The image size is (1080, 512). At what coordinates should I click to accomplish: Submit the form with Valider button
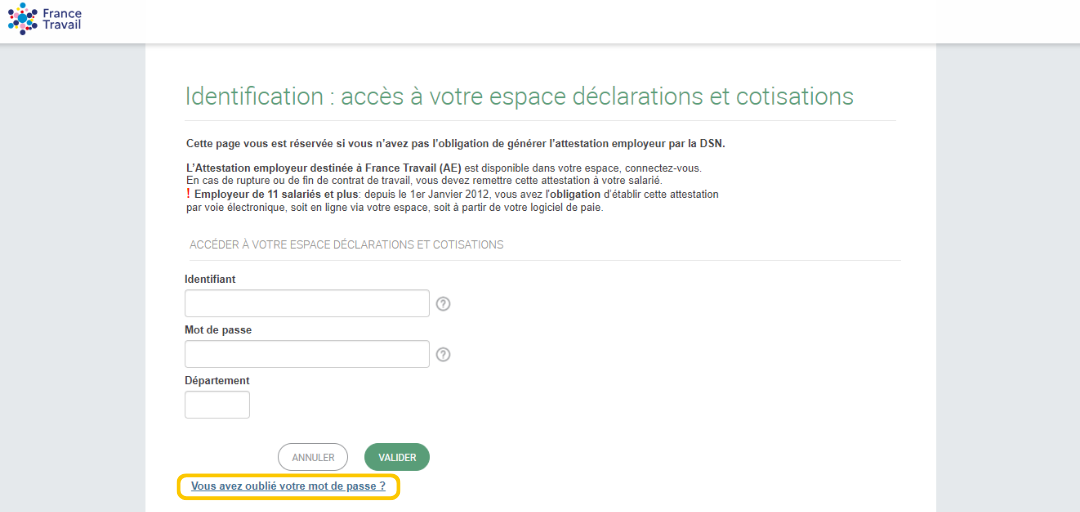[397, 458]
